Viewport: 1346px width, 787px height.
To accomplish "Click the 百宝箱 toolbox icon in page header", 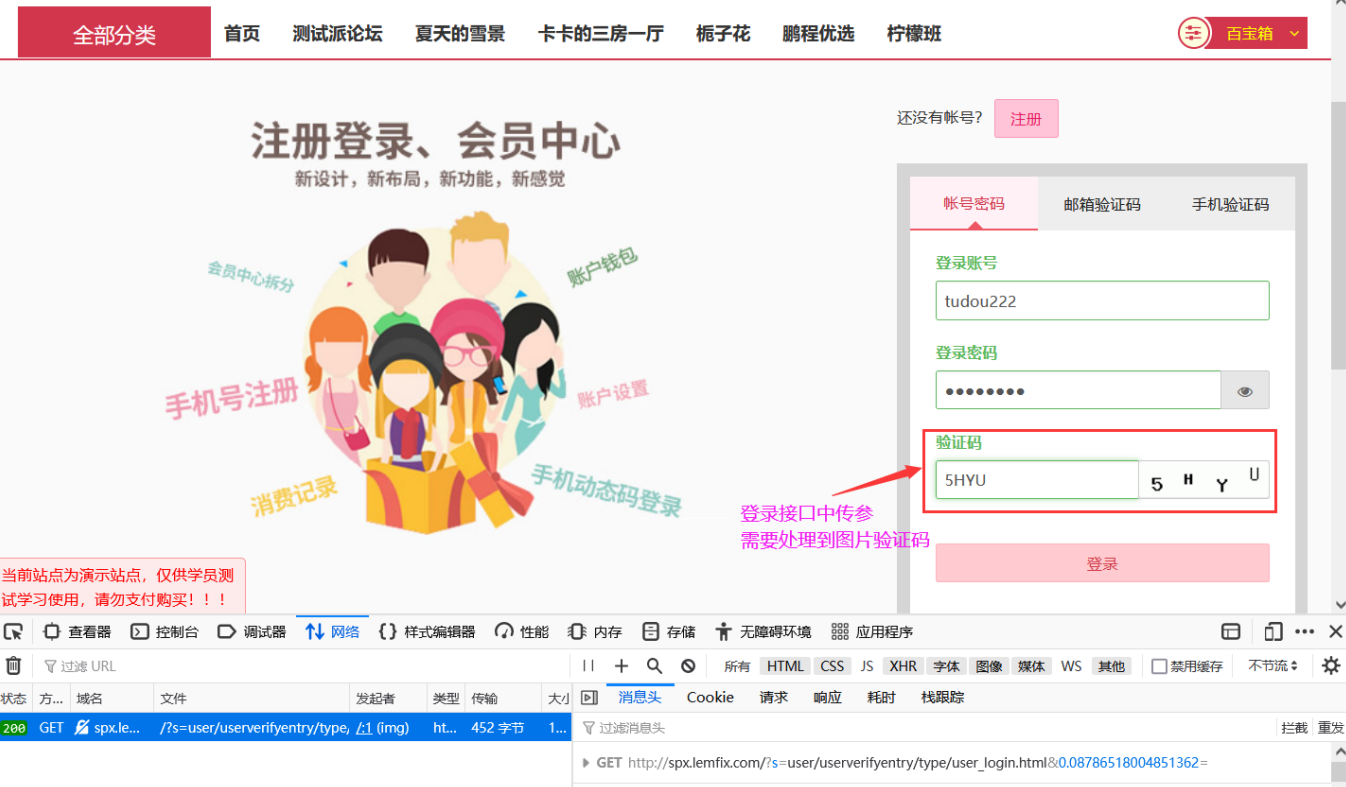I will click(x=1193, y=32).
